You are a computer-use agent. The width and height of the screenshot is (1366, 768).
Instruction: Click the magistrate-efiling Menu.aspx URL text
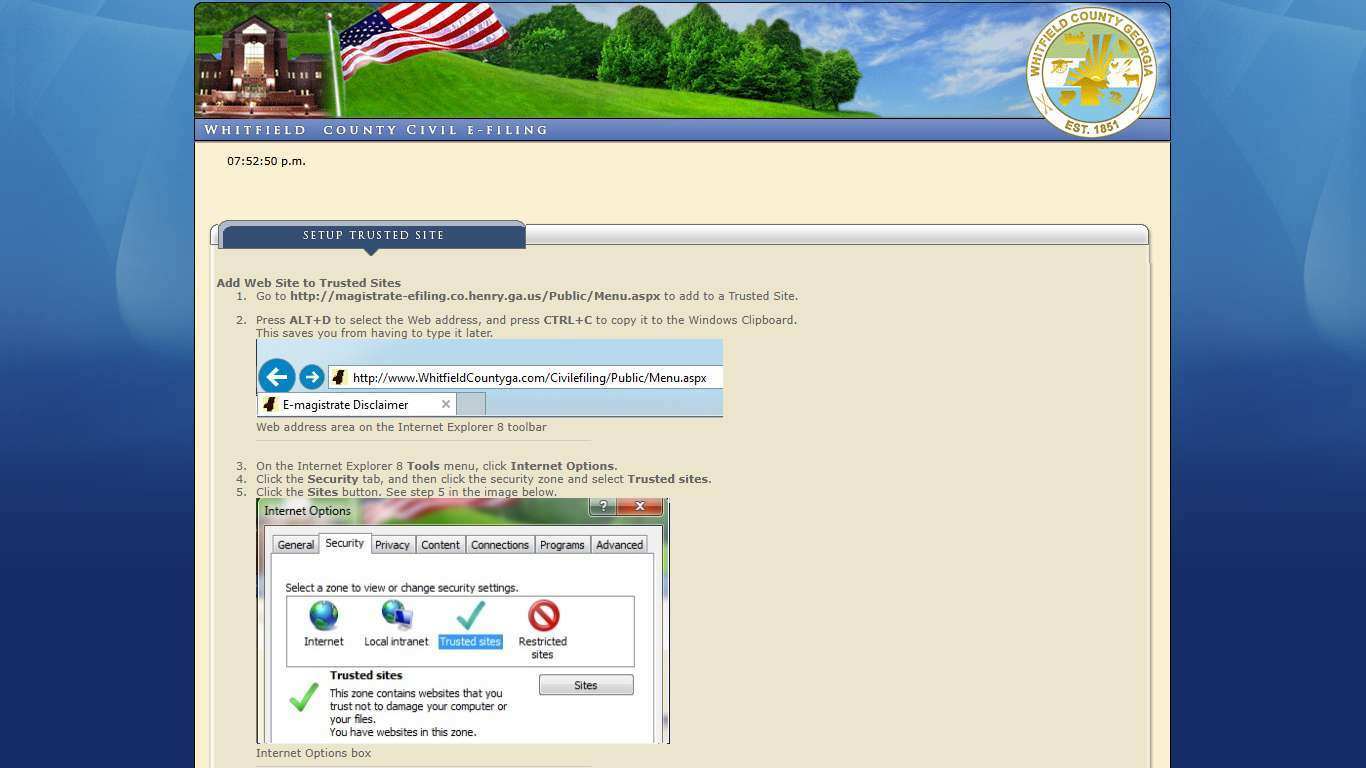475,296
